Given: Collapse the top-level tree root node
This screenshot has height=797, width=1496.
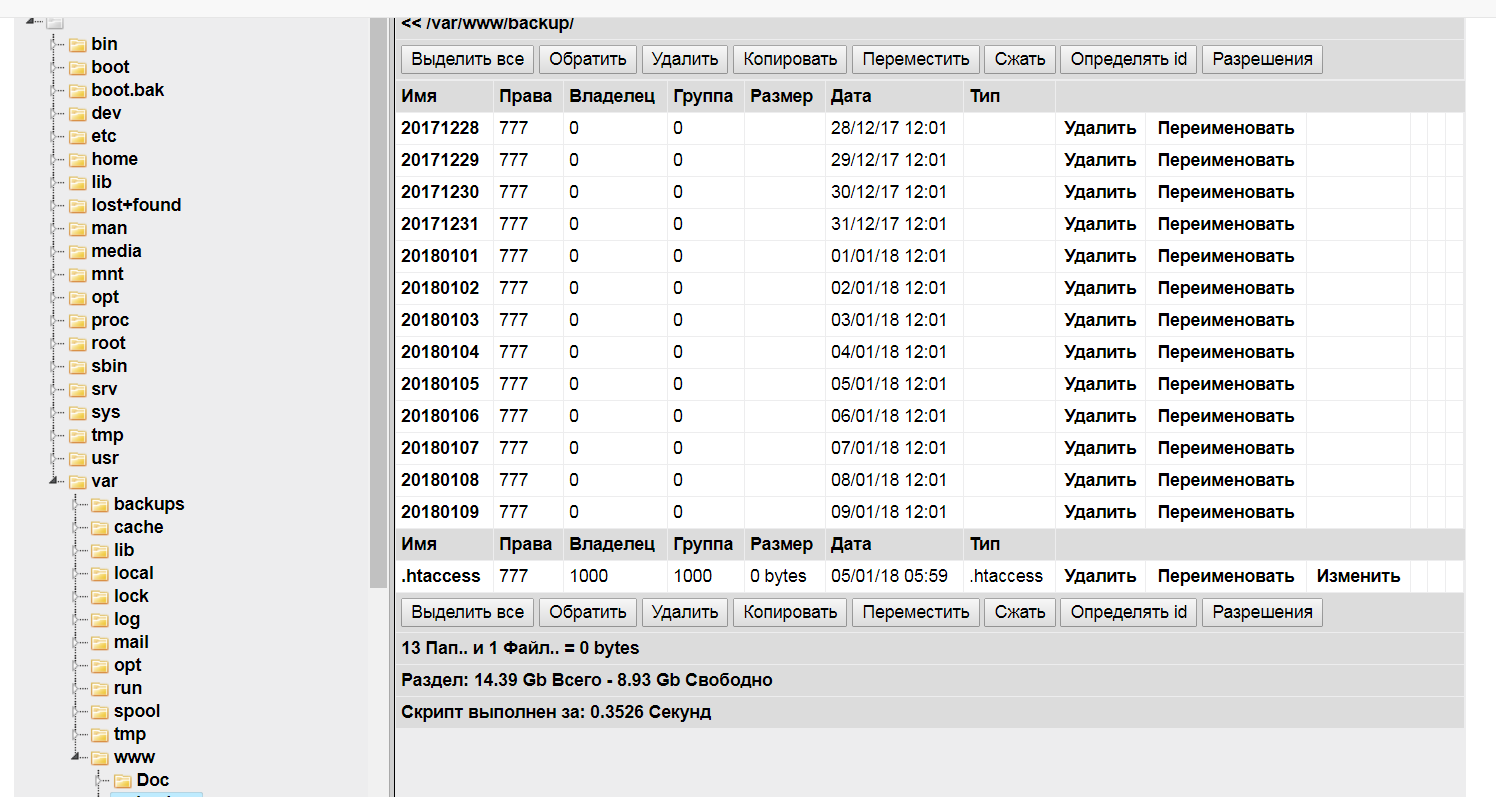Looking at the screenshot, I should pyautogui.click(x=31, y=21).
